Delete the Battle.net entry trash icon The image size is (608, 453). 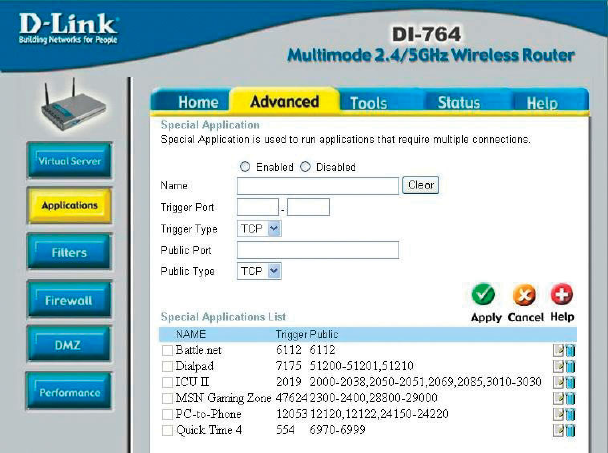coord(570,350)
